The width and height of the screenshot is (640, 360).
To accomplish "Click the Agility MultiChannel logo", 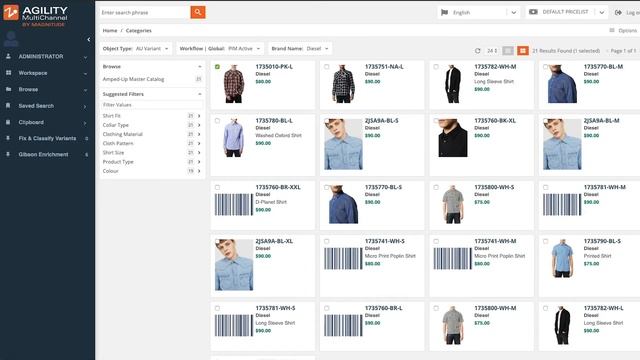I will pos(36,15).
